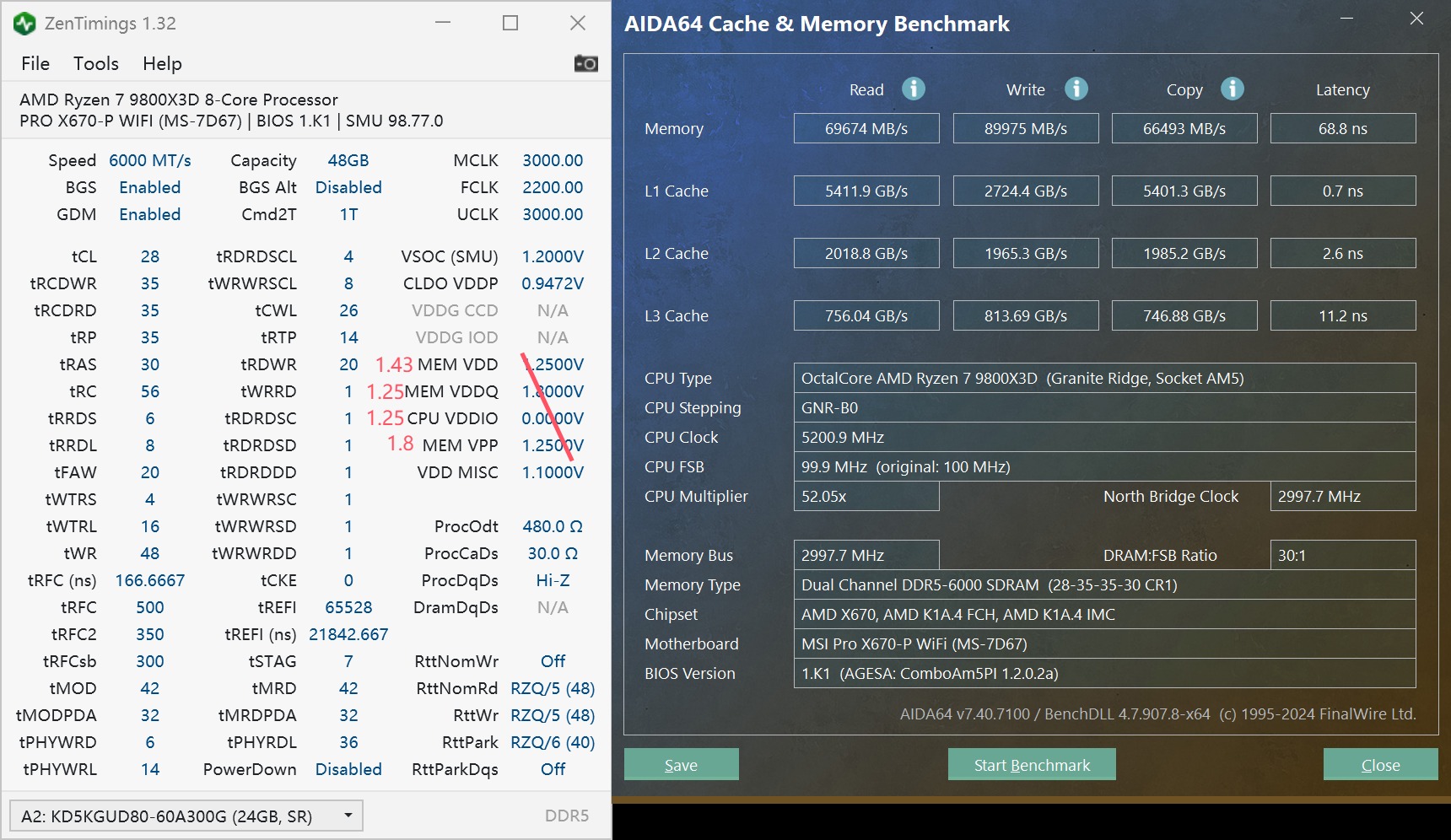Open the File menu in ZenTimings
This screenshot has height=840, width=1451.
[x=35, y=63]
